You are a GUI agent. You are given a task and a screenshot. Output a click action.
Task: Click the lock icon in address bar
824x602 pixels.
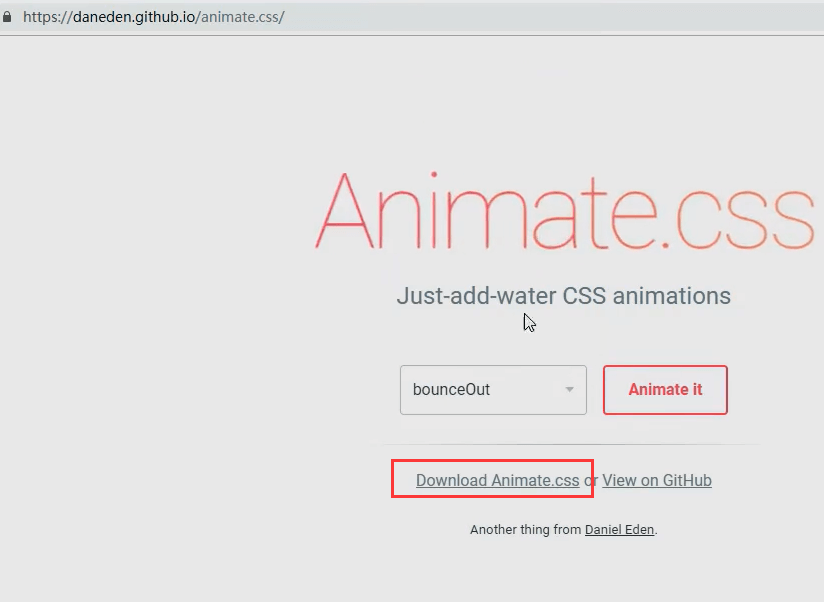coord(7,17)
